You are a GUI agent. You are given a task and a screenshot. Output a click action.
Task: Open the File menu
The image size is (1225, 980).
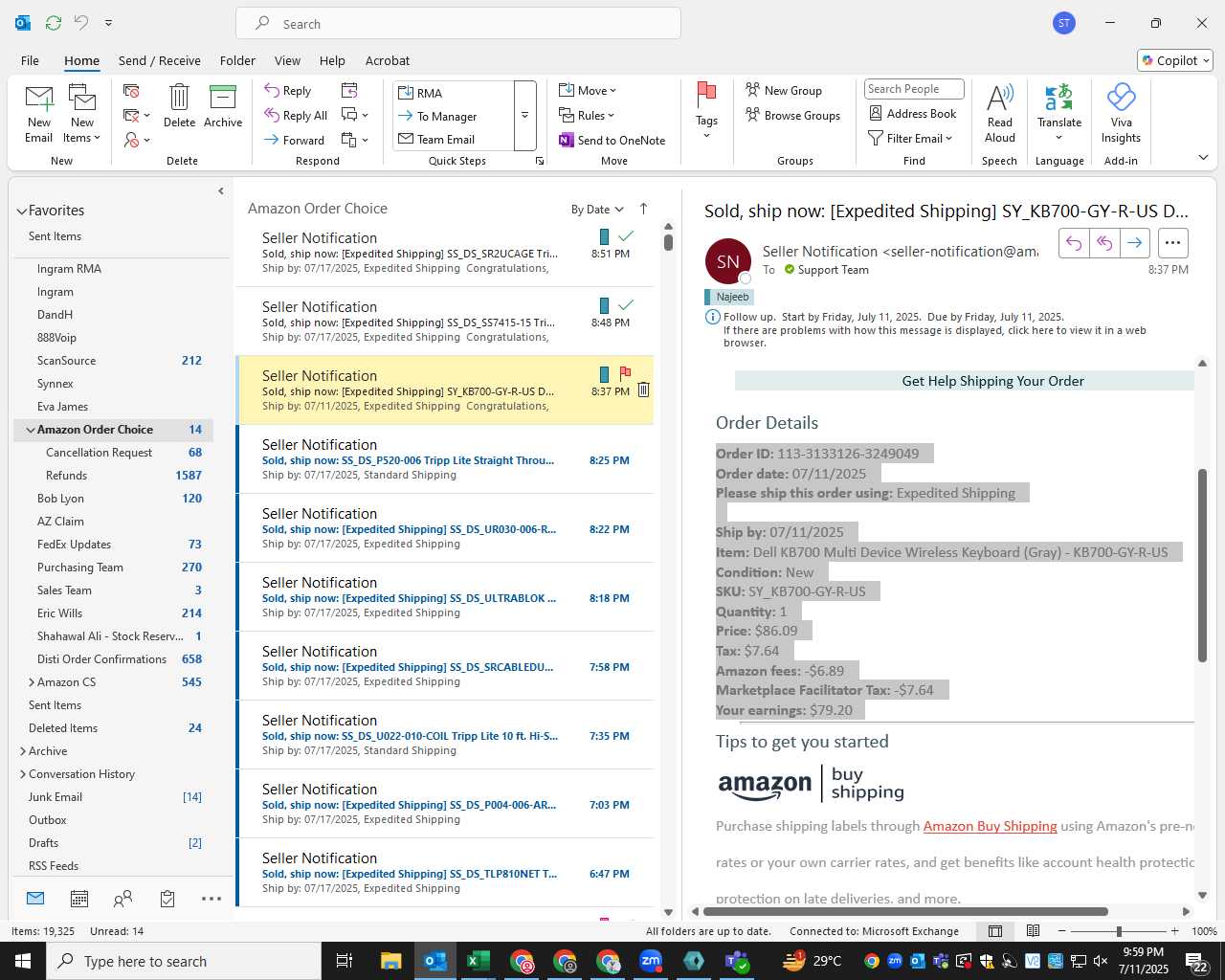pyautogui.click(x=30, y=60)
